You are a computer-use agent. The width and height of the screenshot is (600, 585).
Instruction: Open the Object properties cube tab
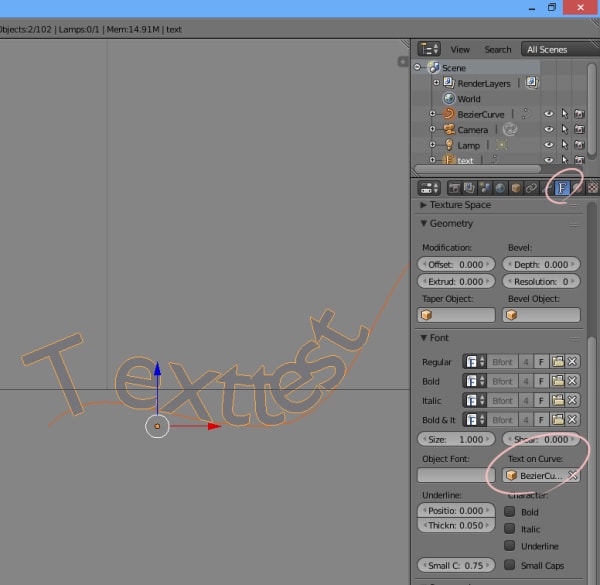coord(515,188)
